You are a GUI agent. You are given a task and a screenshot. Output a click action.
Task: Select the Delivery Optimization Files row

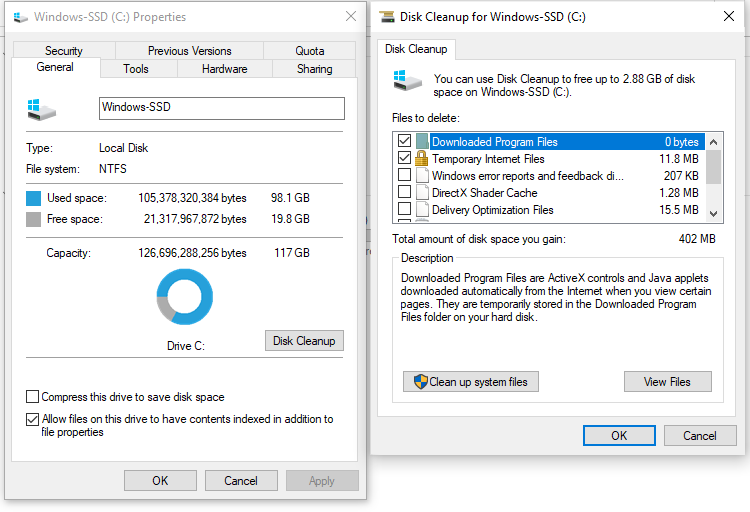(548, 210)
